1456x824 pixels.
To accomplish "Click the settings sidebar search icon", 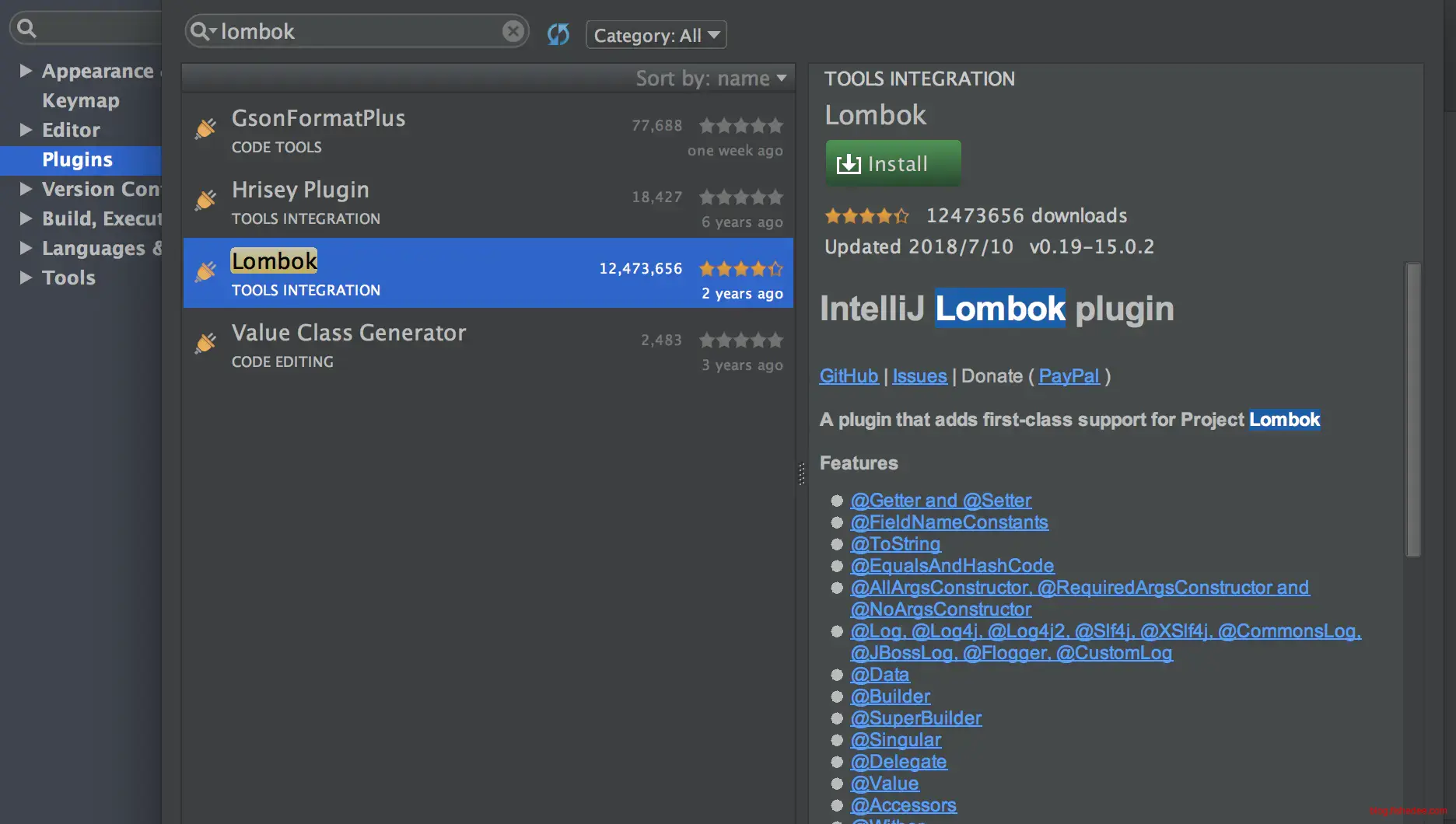I will coord(26,29).
